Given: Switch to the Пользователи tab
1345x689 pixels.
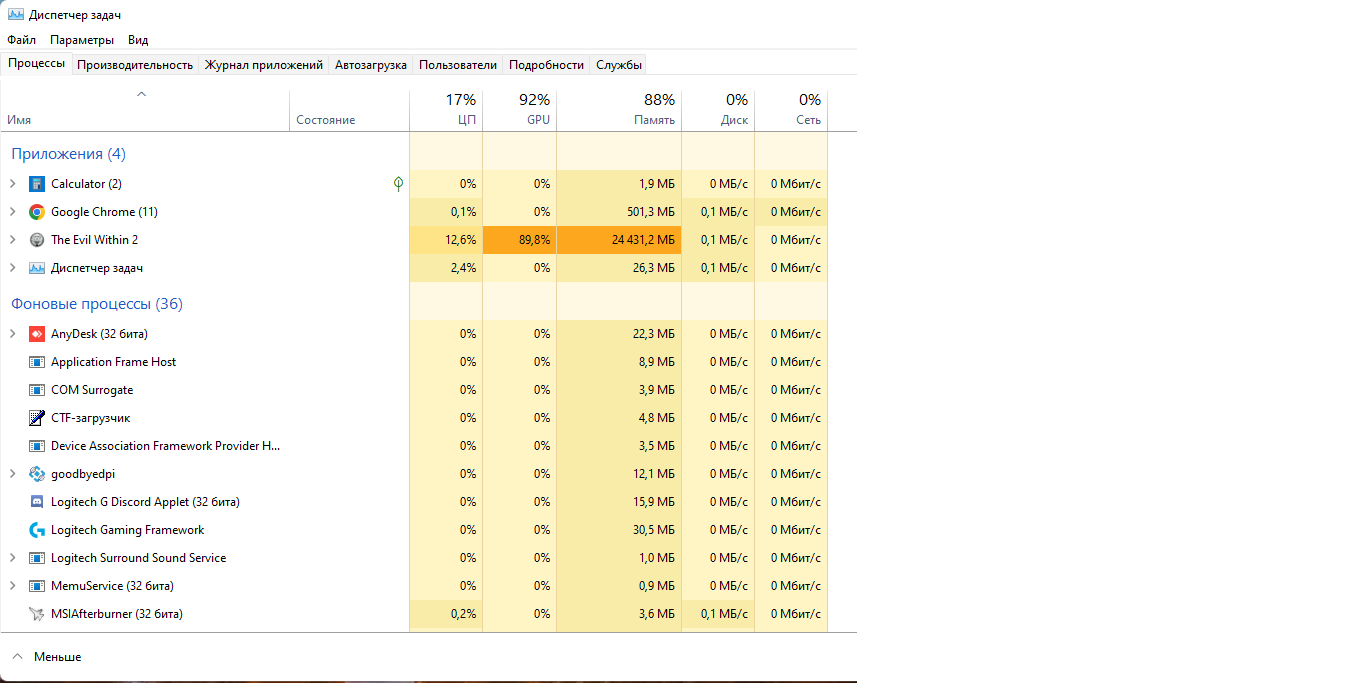Looking at the screenshot, I should [x=458, y=65].
